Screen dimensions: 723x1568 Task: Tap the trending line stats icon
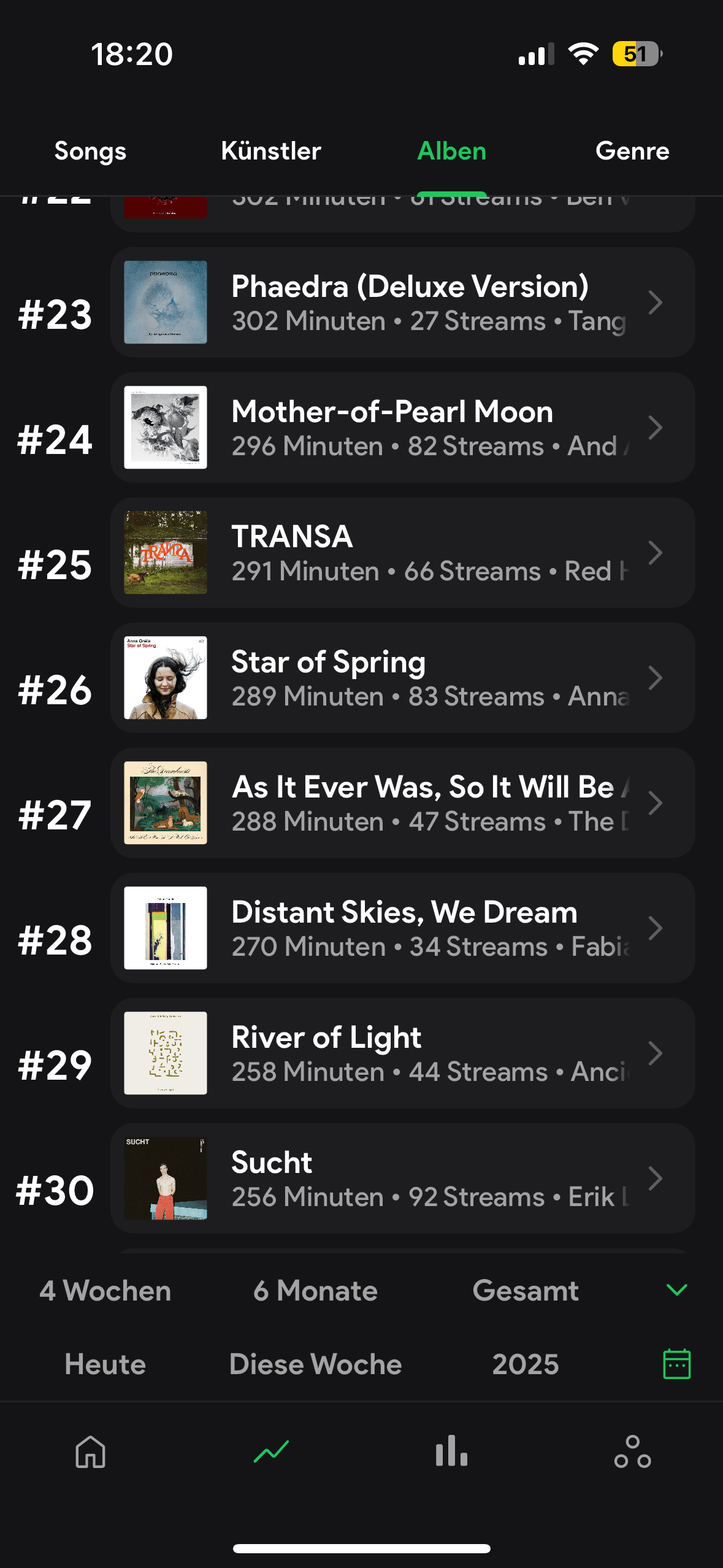point(271,1451)
